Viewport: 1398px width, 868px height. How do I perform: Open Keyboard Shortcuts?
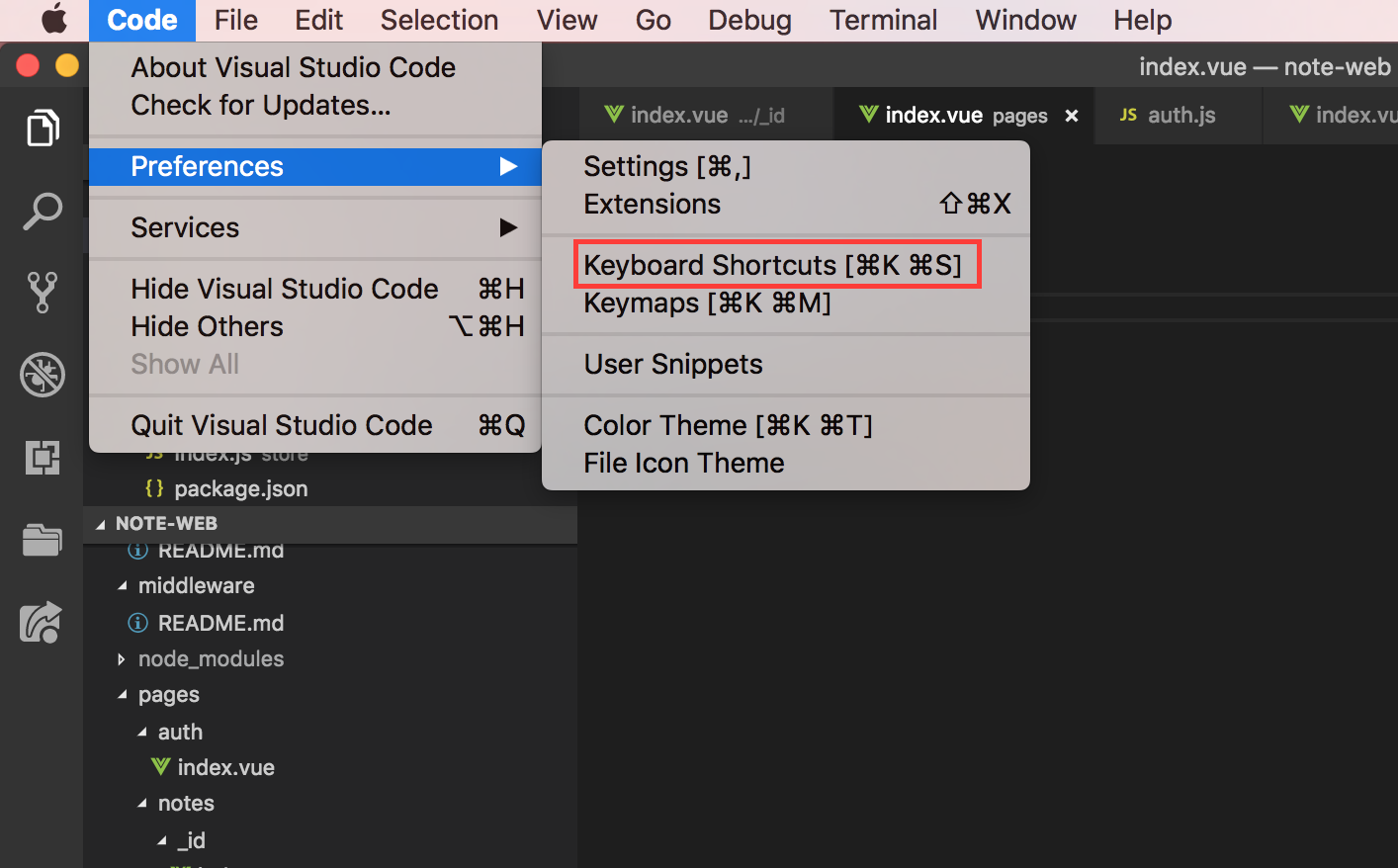786,265
